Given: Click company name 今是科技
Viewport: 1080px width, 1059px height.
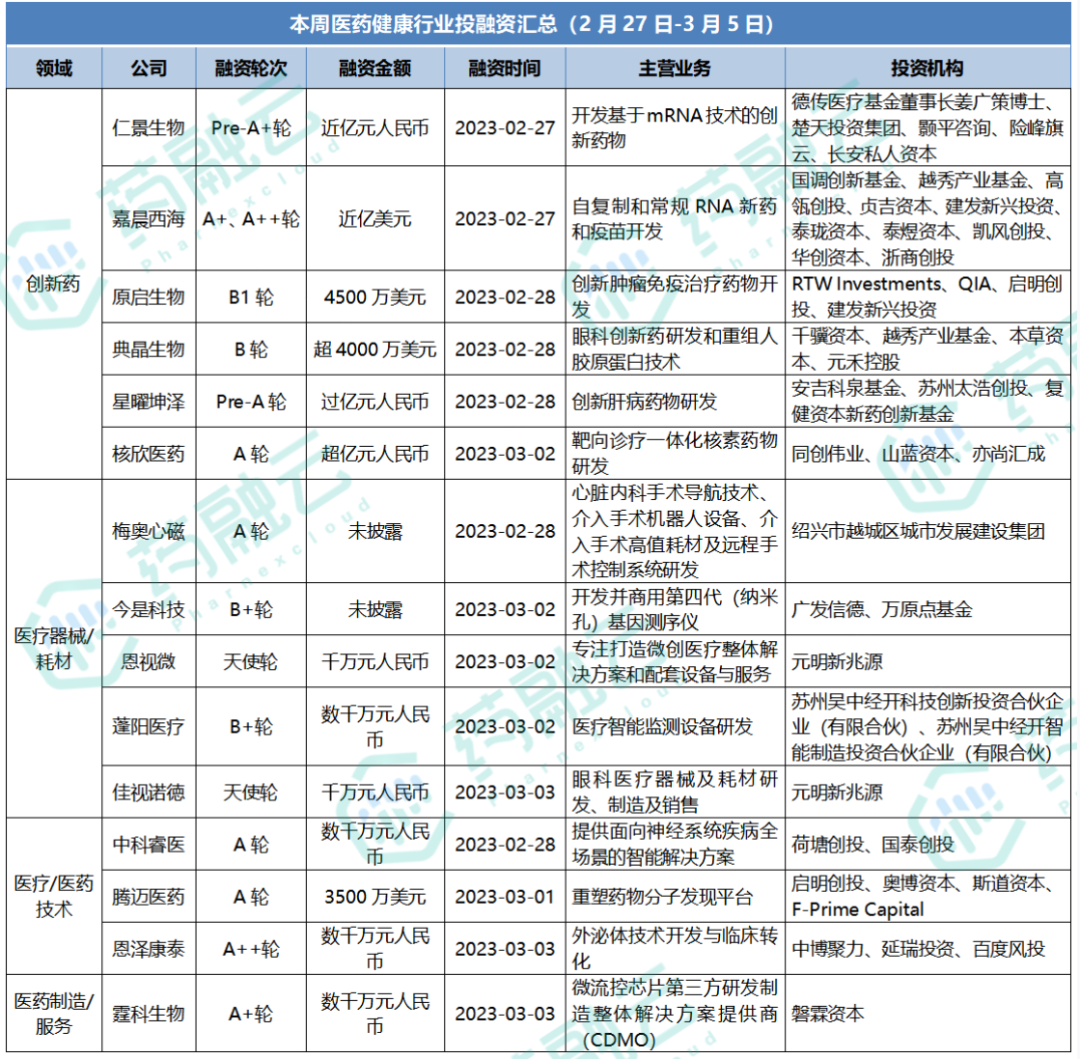Looking at the screenshot, I should point(149,609).
